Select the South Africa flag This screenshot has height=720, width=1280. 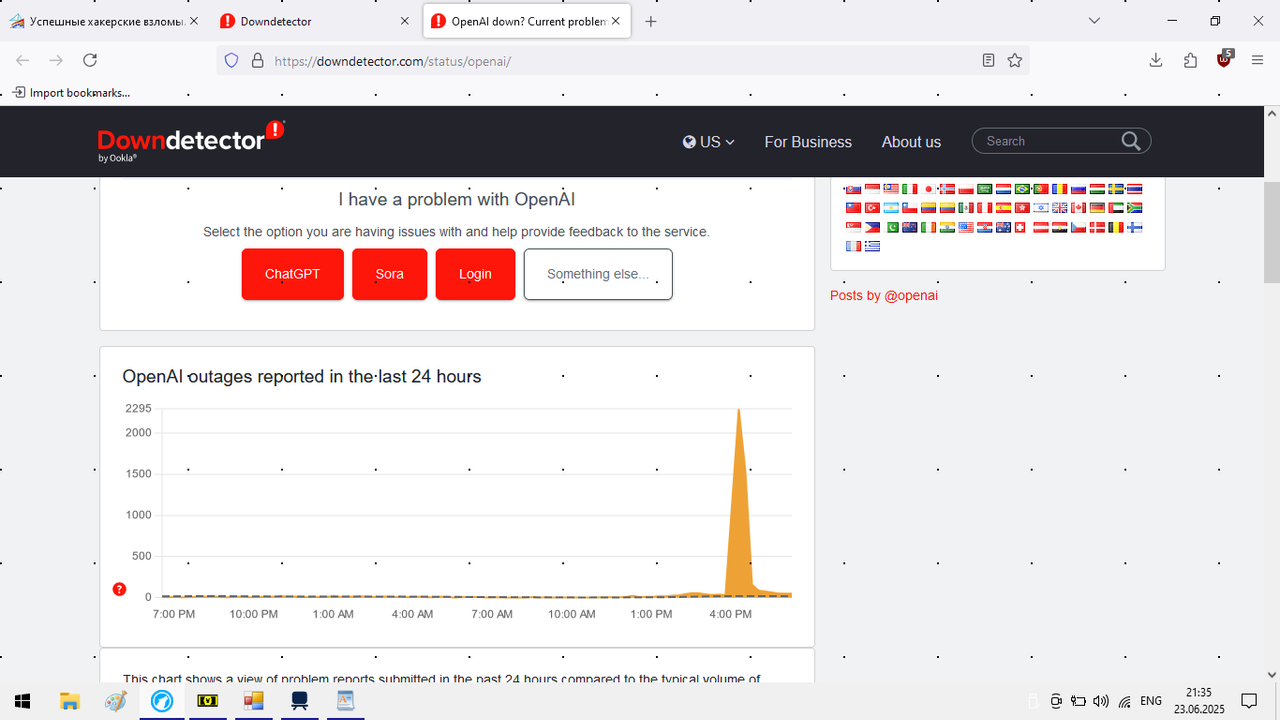(x=1135, y=208)
